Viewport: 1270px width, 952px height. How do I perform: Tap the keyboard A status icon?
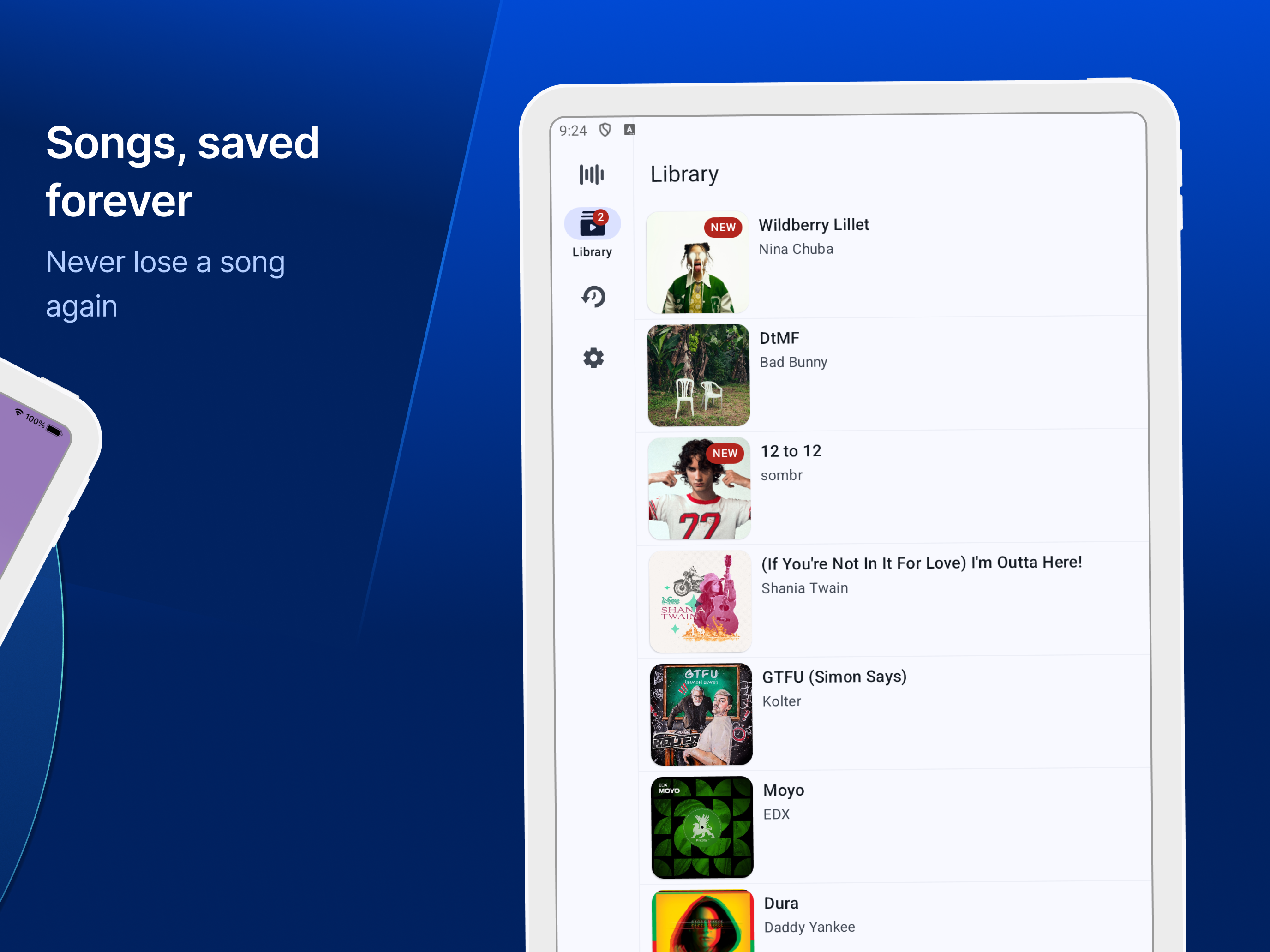click(629, 130)
